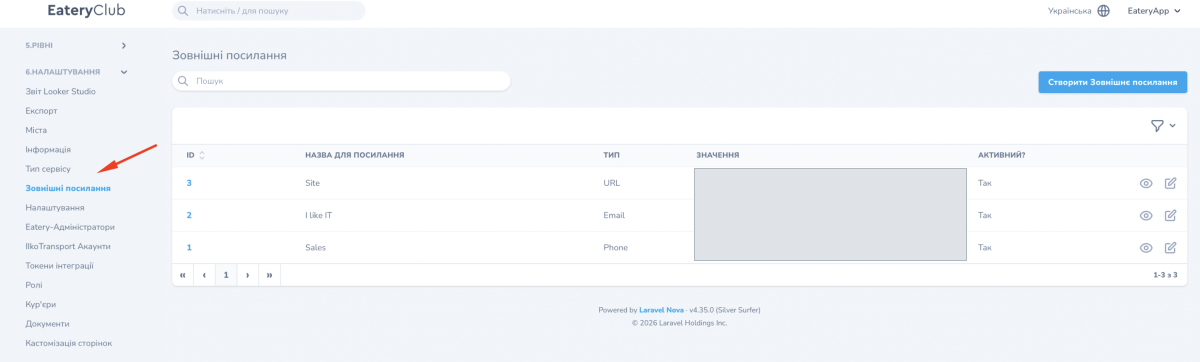This screenshot has height=362, width=1200.
Task: View the Sales row eye icon
Action: click(x=1146, y=248)
